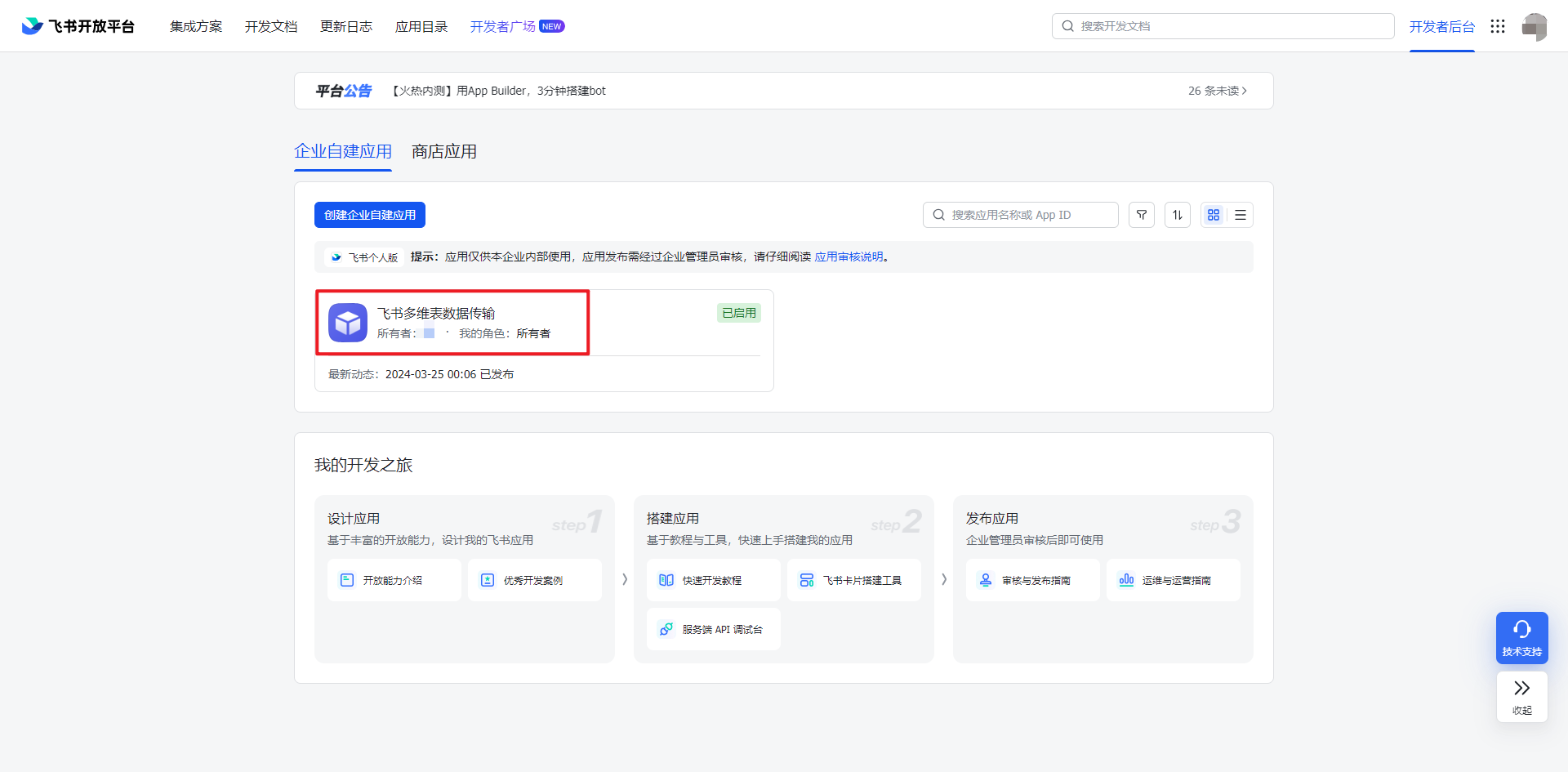Select the 商店应用 tab
The image size is (1568, 772).
(444, 151)
